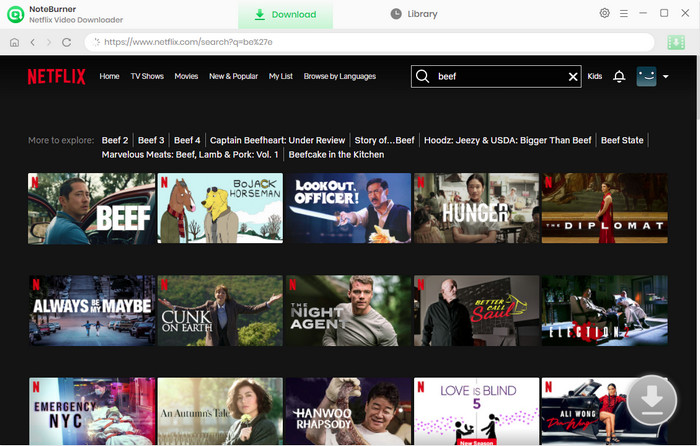Open My List page
The image size is (700, 446).
281,76
